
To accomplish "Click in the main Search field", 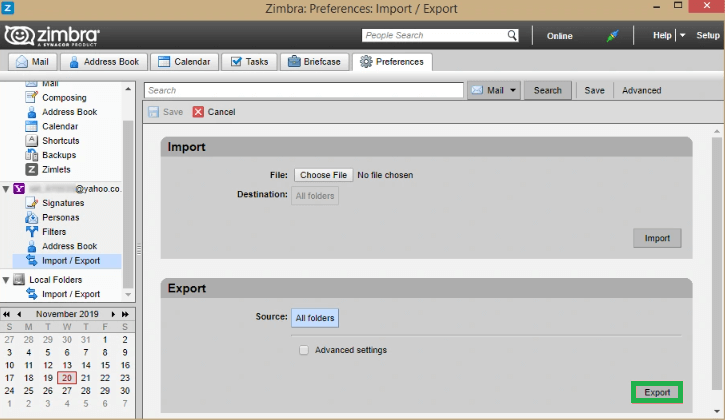I will [x=304, y=90].
